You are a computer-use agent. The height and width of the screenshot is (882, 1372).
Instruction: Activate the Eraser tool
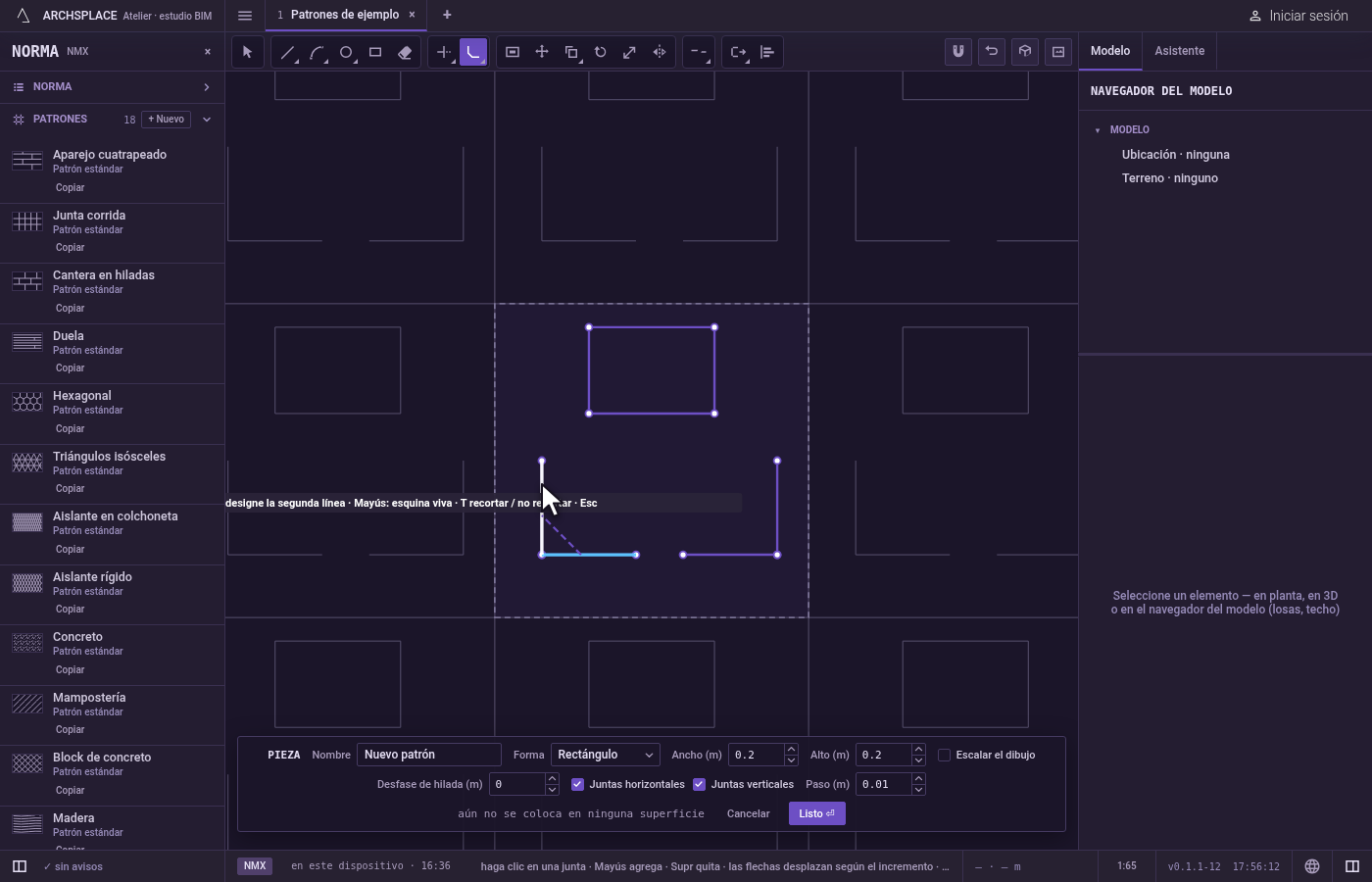pyautogui.click(x=405, y=52)
